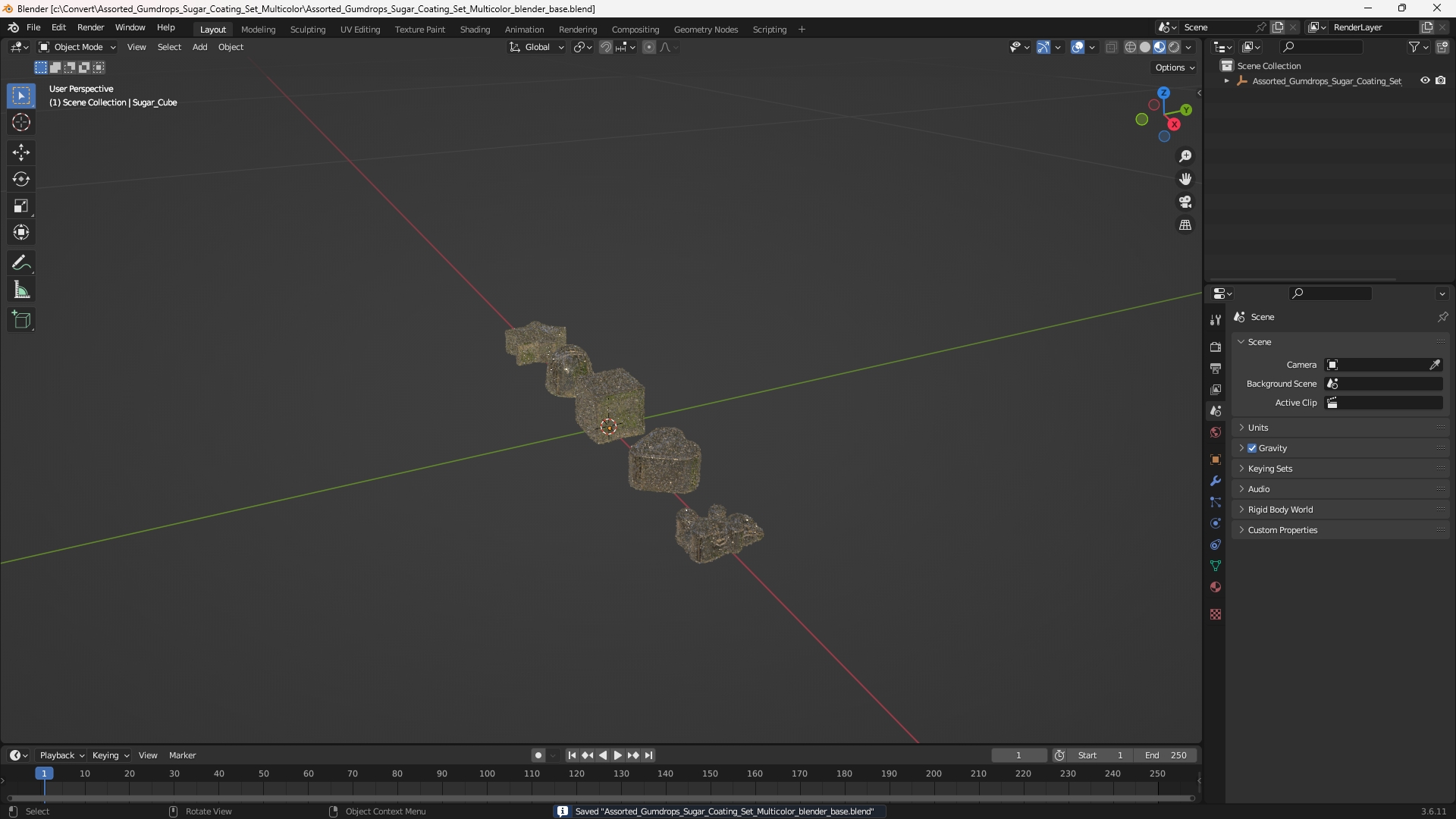Image resolution: width=1456 pixels, height=819 pixels.
Task: Click the Zoom view magnifier icon
Action: coord(1185,156)
